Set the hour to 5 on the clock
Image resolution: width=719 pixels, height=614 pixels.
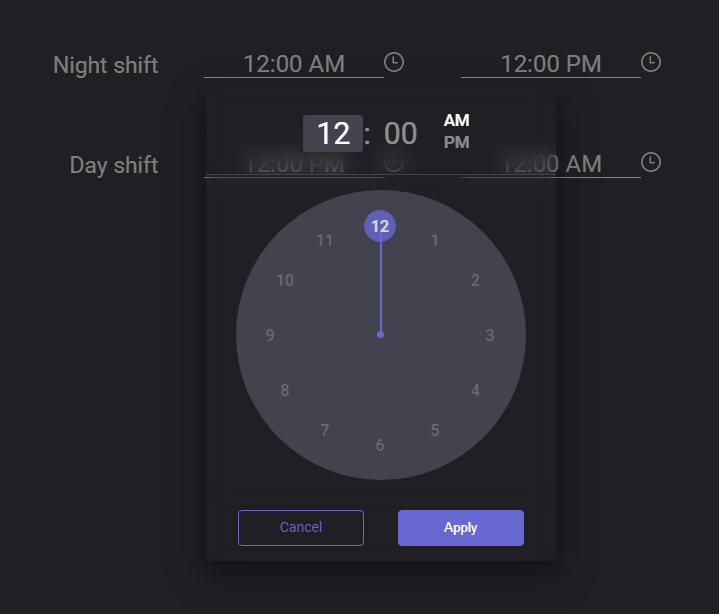[x=435, y=430]
